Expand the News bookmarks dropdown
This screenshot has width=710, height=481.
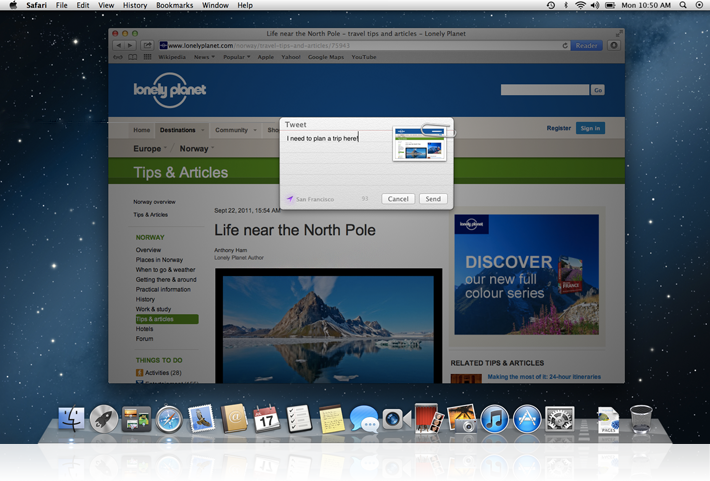(204, 57)
